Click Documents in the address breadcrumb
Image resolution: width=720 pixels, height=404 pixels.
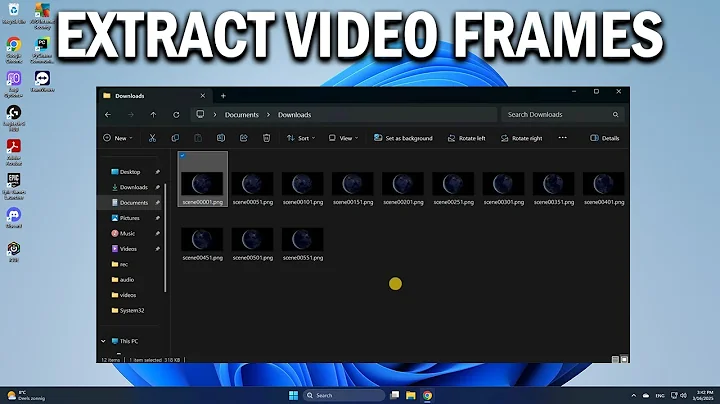point(242,115)
